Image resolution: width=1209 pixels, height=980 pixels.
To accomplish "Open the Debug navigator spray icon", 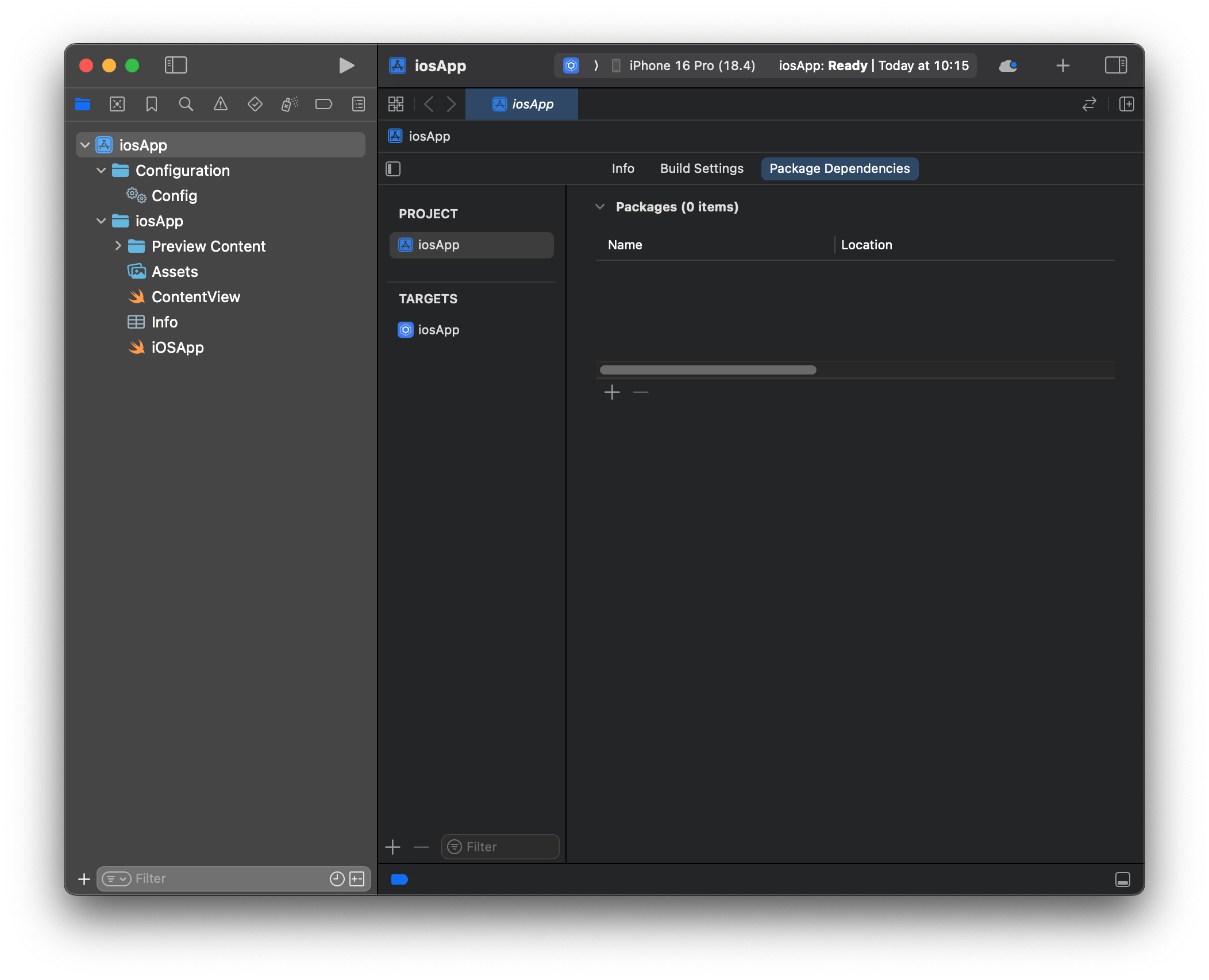I will 290,104.
